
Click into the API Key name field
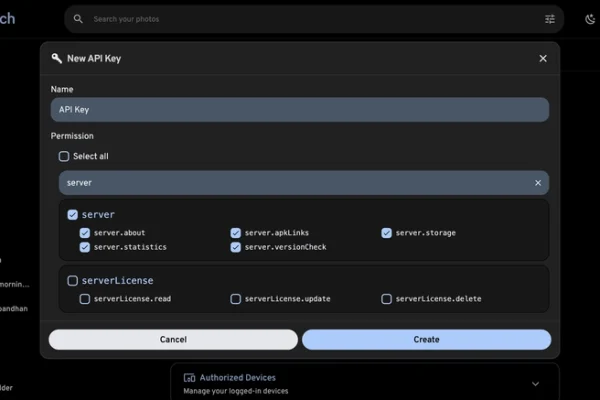(x=299, y=109)
